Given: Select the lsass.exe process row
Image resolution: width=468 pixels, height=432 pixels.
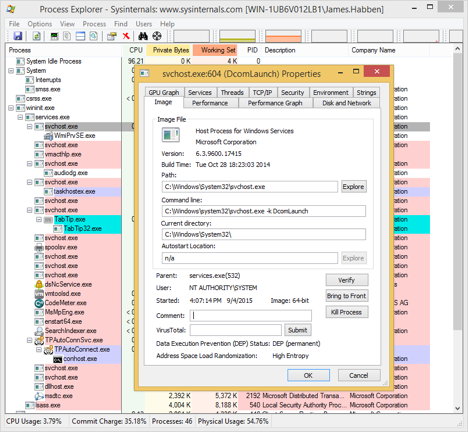Looking at the screenshot, I should 217,405.
